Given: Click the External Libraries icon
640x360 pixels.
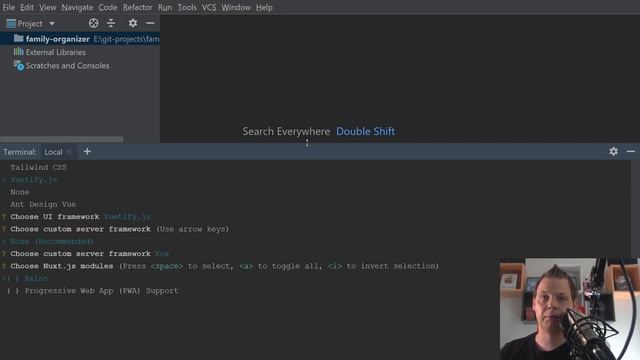Looking at the screenshot, I should 18,51.
